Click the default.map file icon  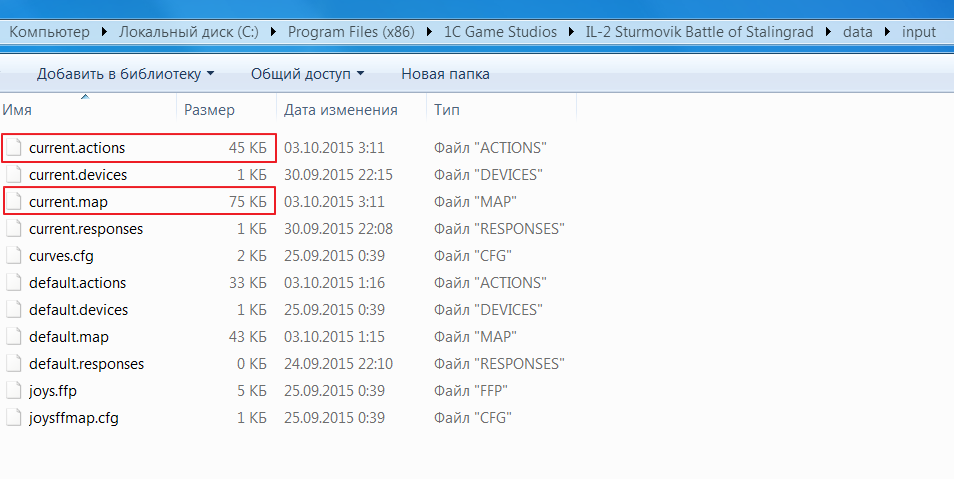click(x=13, y=337)
